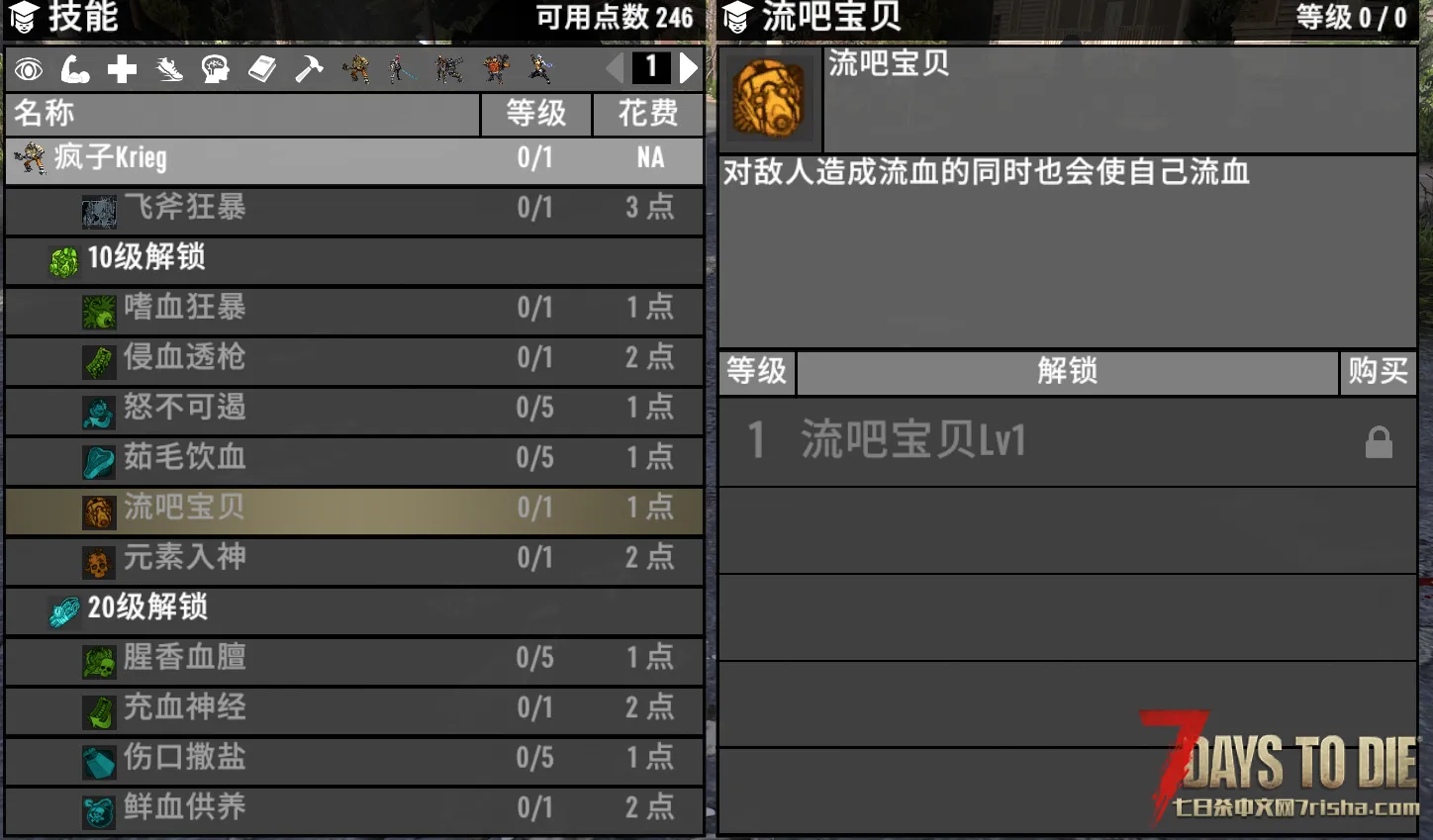Click the previous page left arrow
The width and height of the screenshot is (1433, 840).
[615, 68]
